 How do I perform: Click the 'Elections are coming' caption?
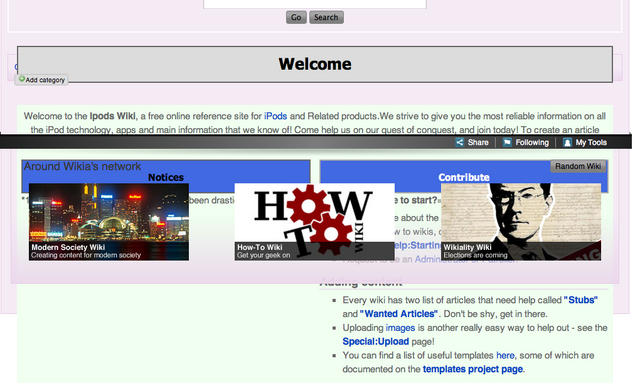[476, 255]
